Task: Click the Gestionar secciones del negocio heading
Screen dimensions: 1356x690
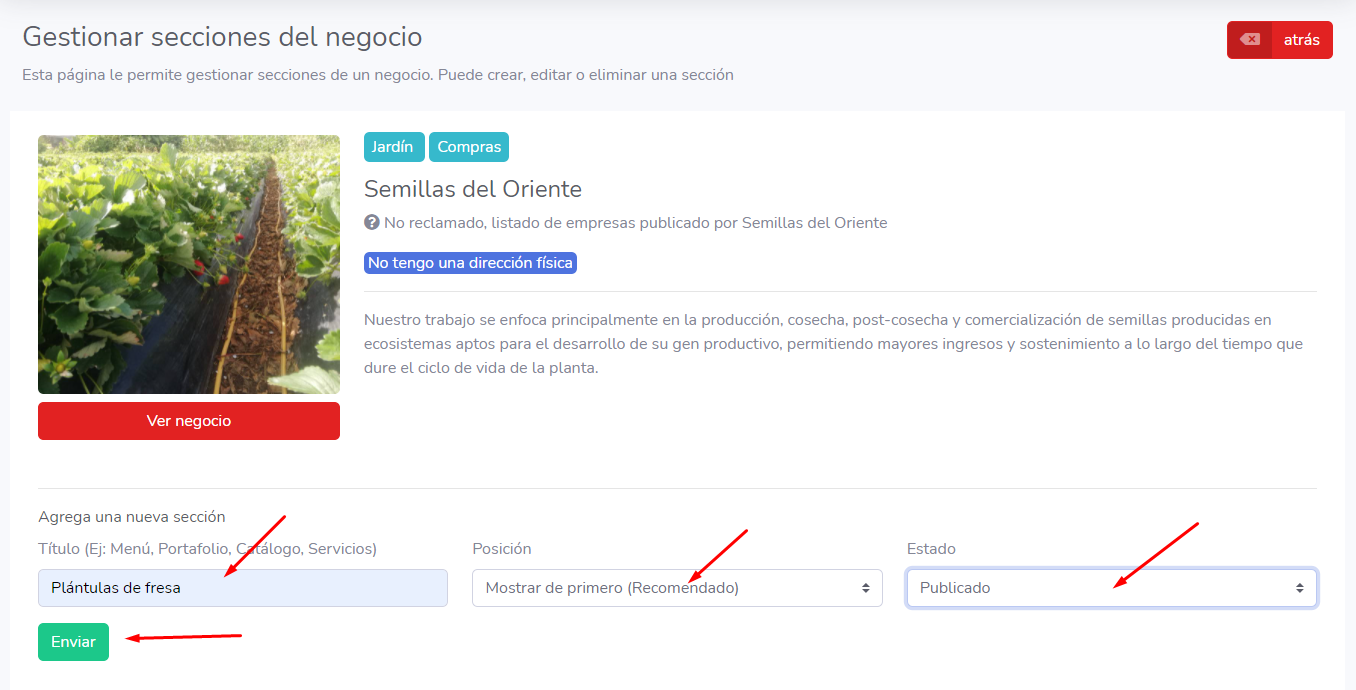Action: pos(222,37)
